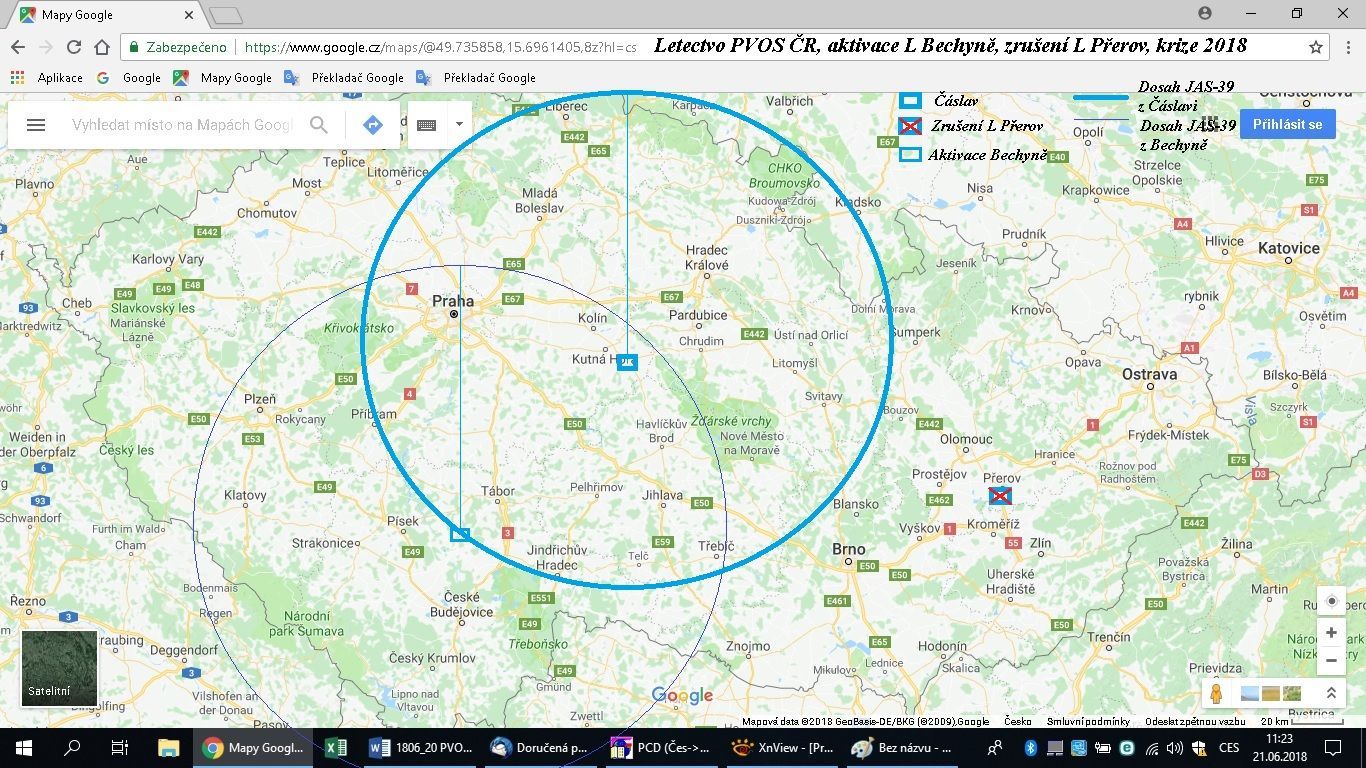
Task: Open Smluvní podmínky link
Action: 1089,721
